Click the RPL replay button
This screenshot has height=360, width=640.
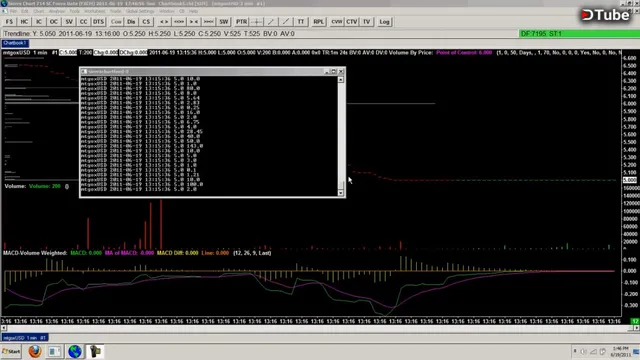click(x=318, y=22)
